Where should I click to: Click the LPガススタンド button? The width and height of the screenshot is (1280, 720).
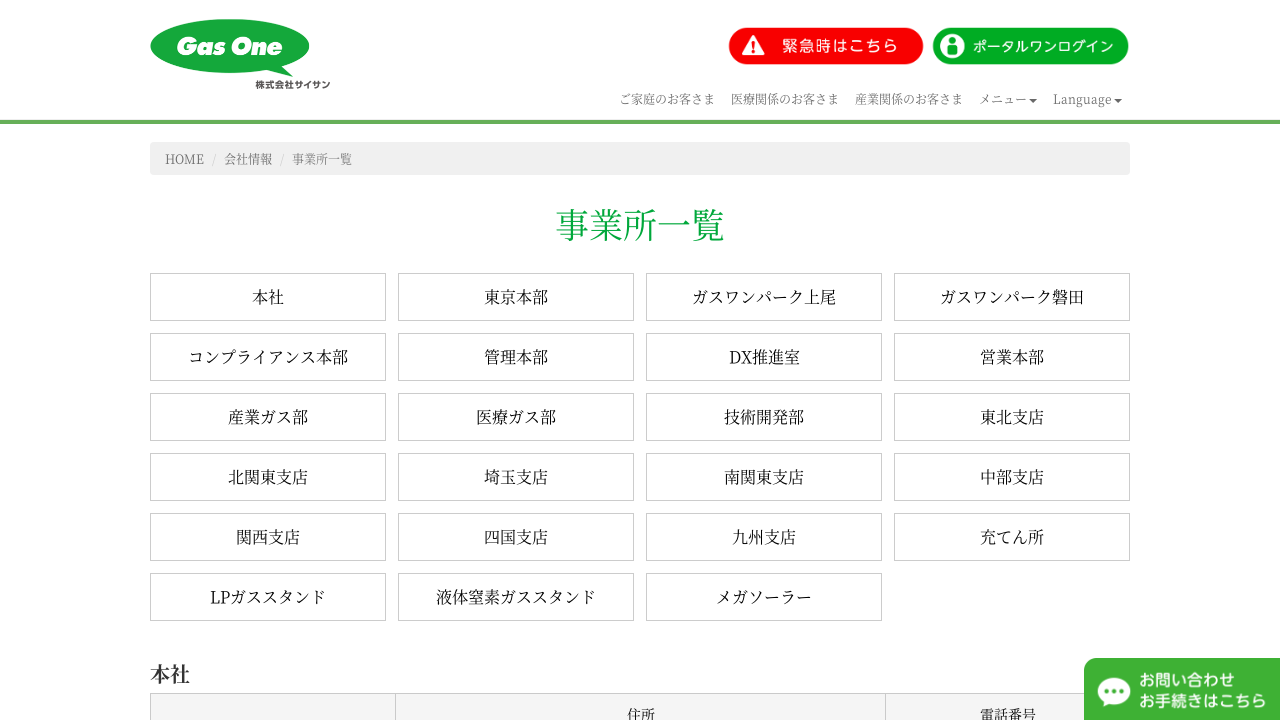point(268,597)
